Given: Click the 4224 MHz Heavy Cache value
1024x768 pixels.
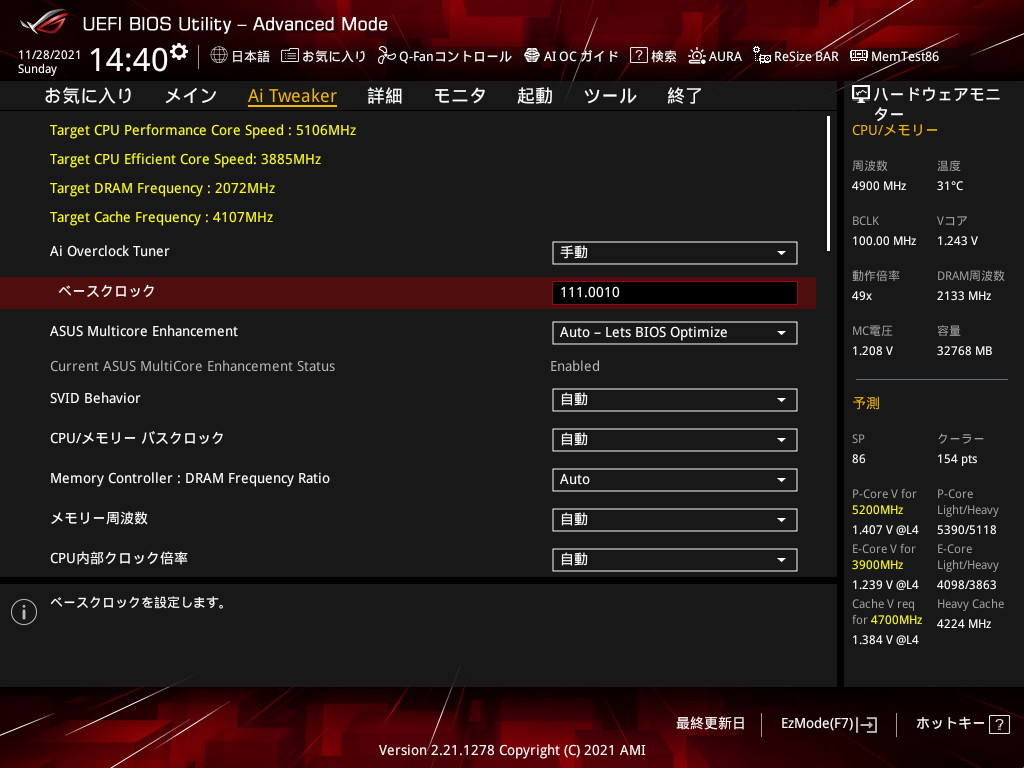Looking at the screenshot, I should click(x=964, y=624).
